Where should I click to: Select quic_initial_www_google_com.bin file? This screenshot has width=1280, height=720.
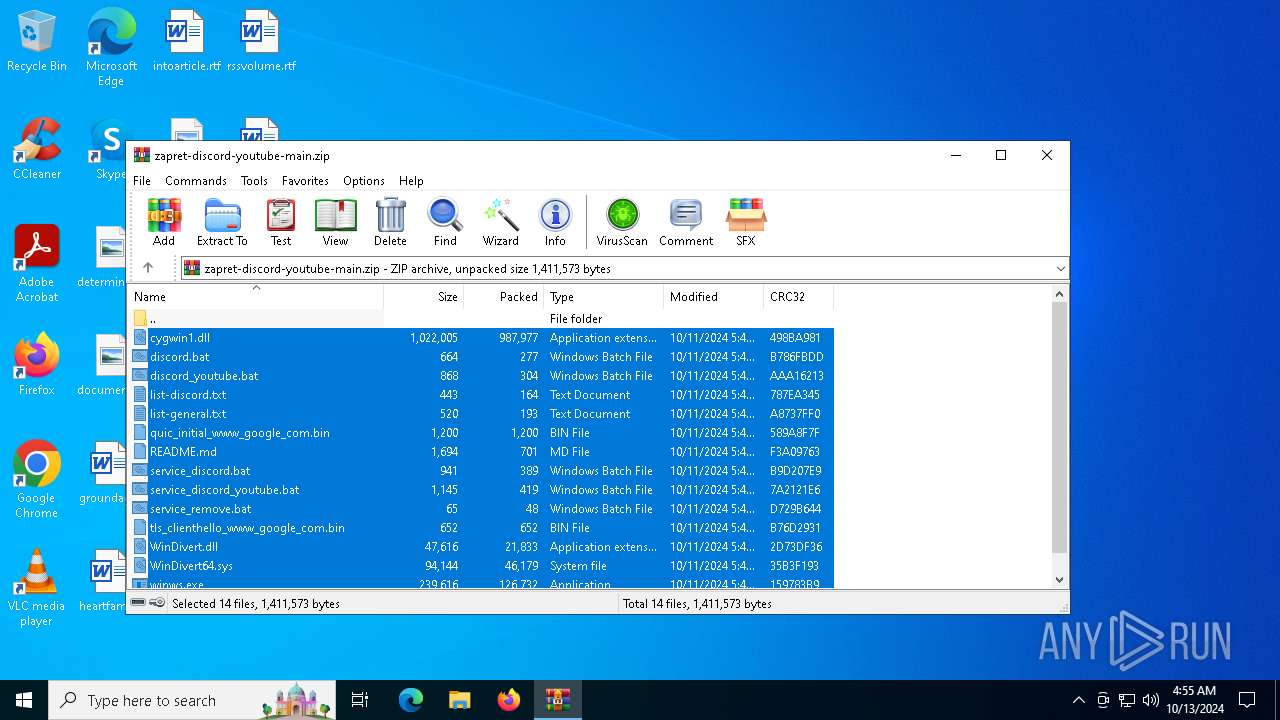480,433
